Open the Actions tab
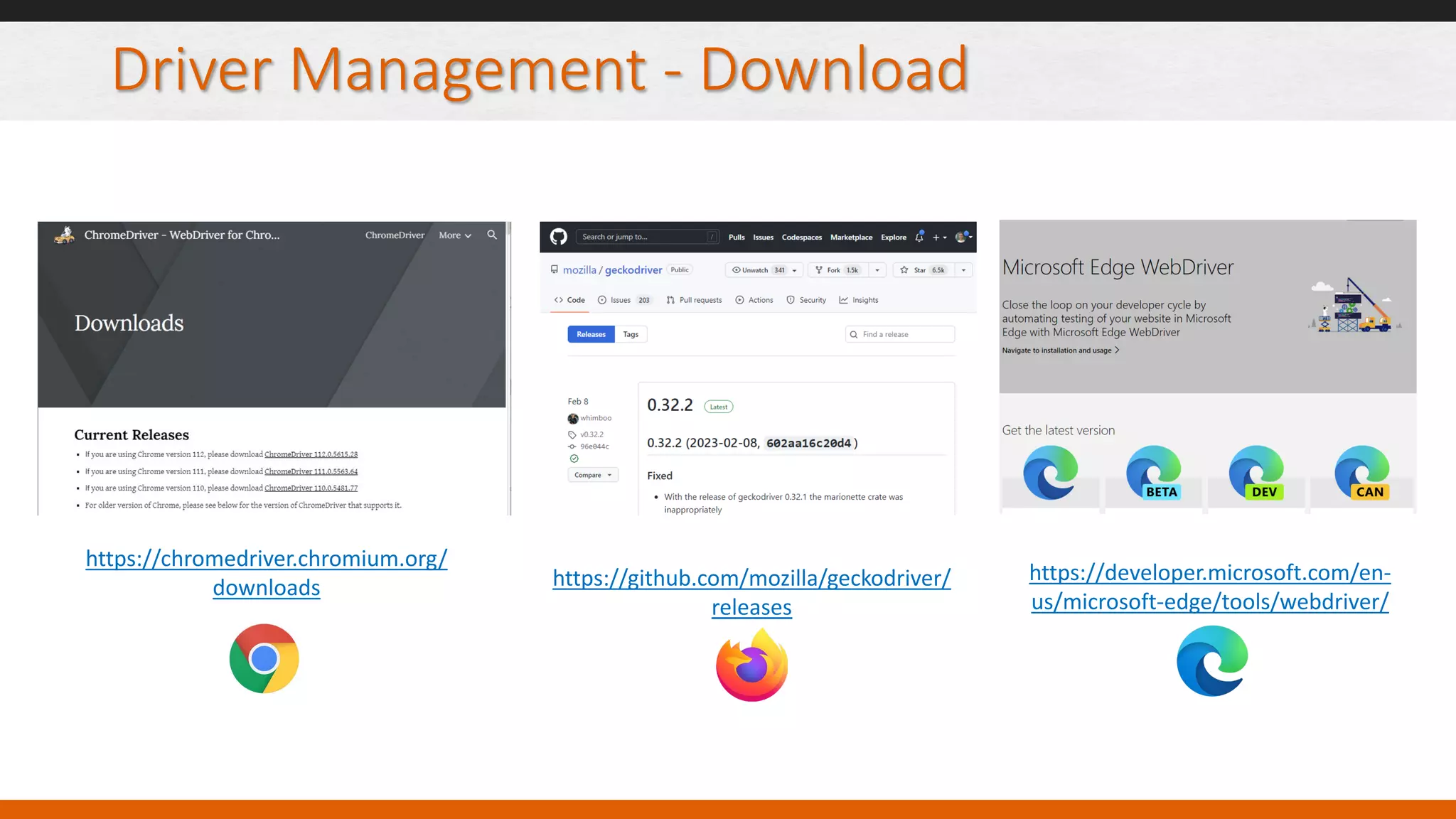This screenshot has height=819, width=1456. pyautogui.click(x=754, y=300)
